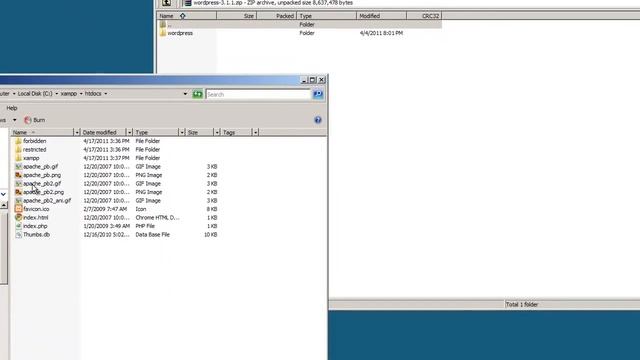Image resolution: width=640 pixels, height=360 pixels.
Task: Open toolbar dropdown arrow left of Burn
Action: pyautogui.click(x=14, y=120)
